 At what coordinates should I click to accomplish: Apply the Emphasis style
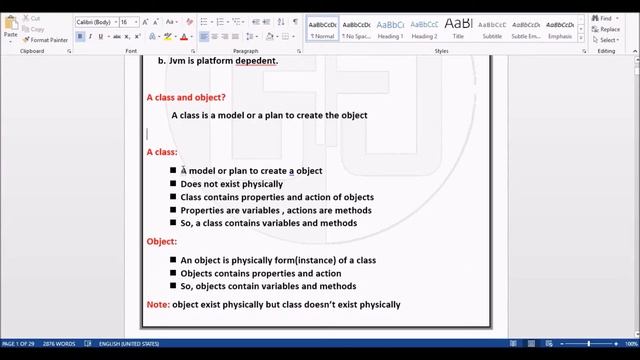point(560,29)
